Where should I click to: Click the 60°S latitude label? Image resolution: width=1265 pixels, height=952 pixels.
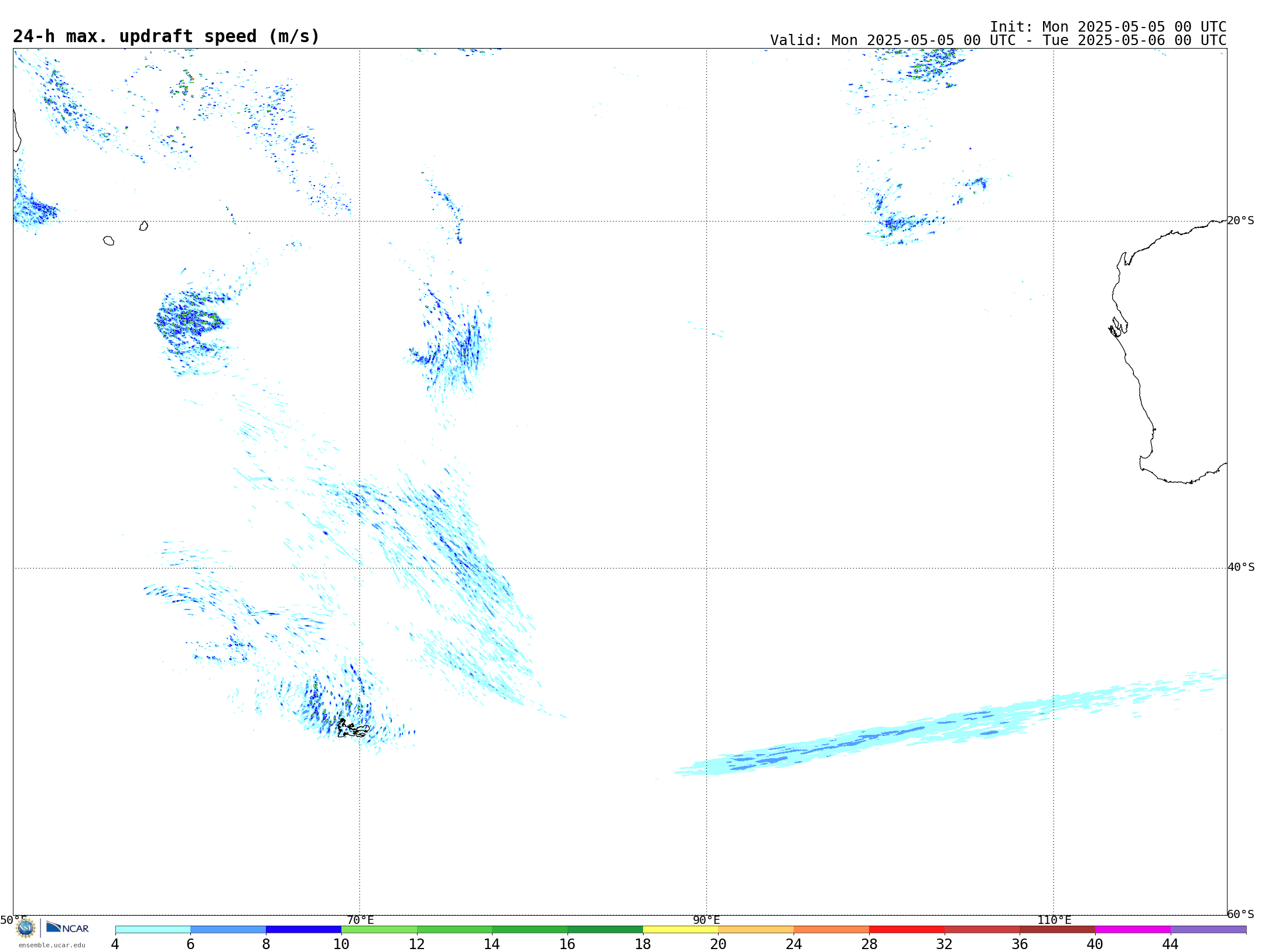point(1241,914)
